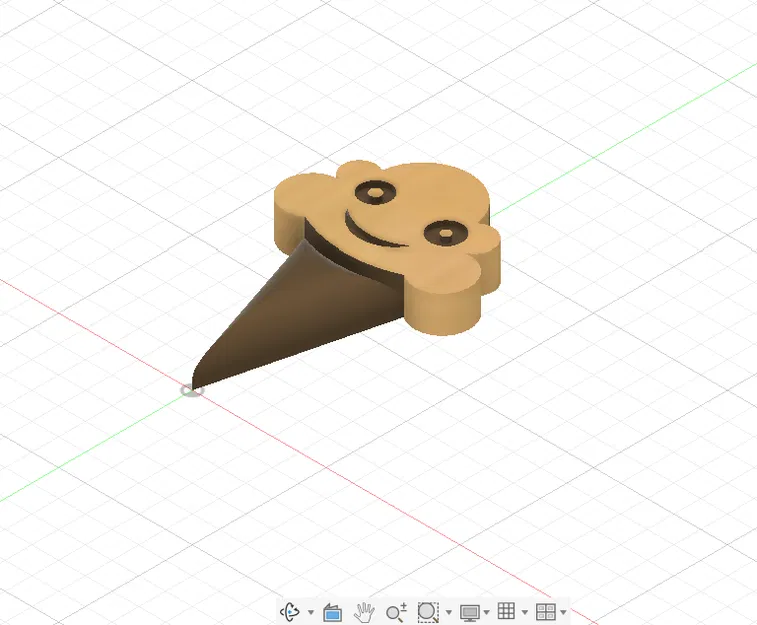
Task: Click the left eye of the model
Action: coord(375,193)
